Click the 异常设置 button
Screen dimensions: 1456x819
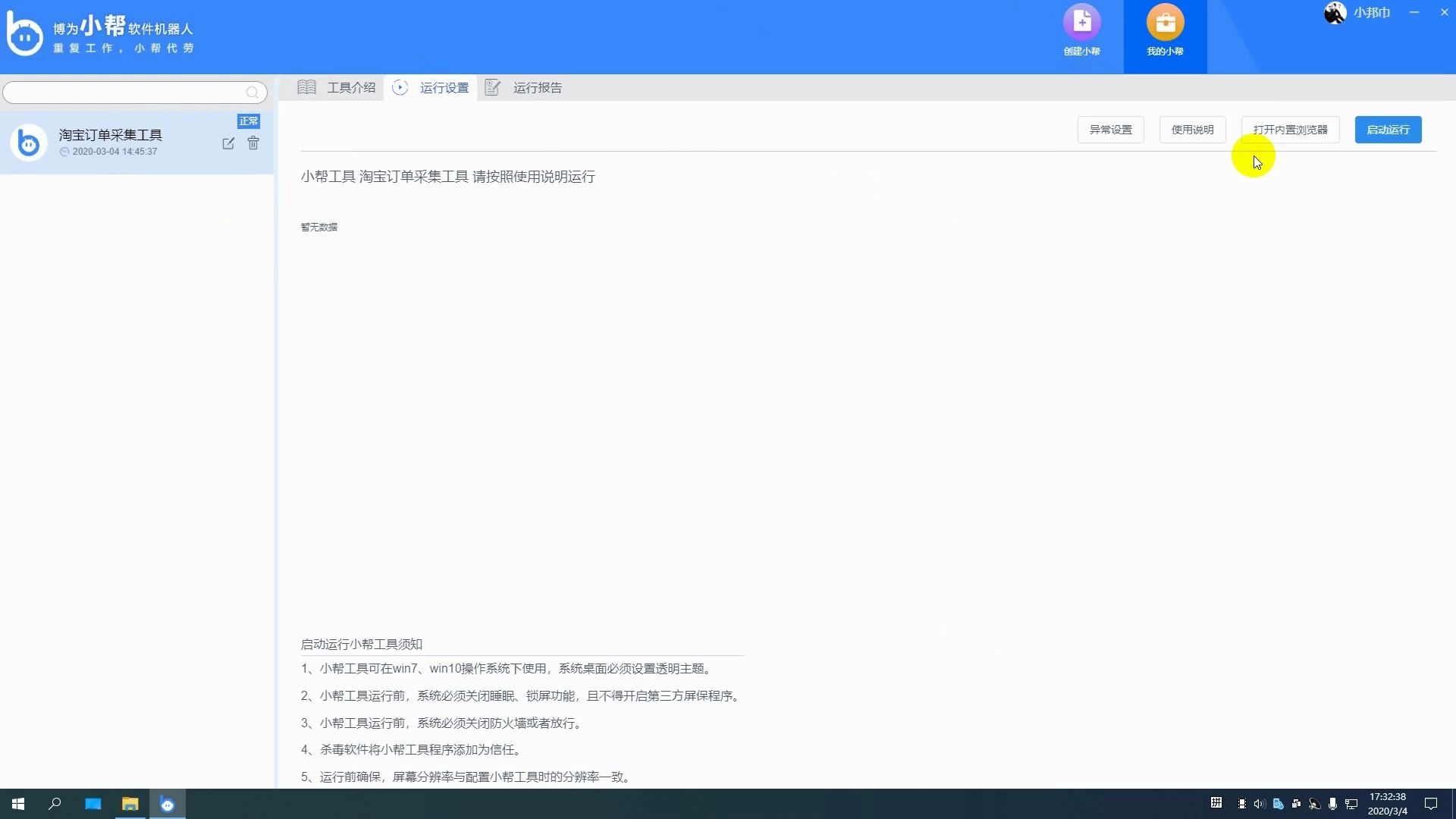(1110, 130)
